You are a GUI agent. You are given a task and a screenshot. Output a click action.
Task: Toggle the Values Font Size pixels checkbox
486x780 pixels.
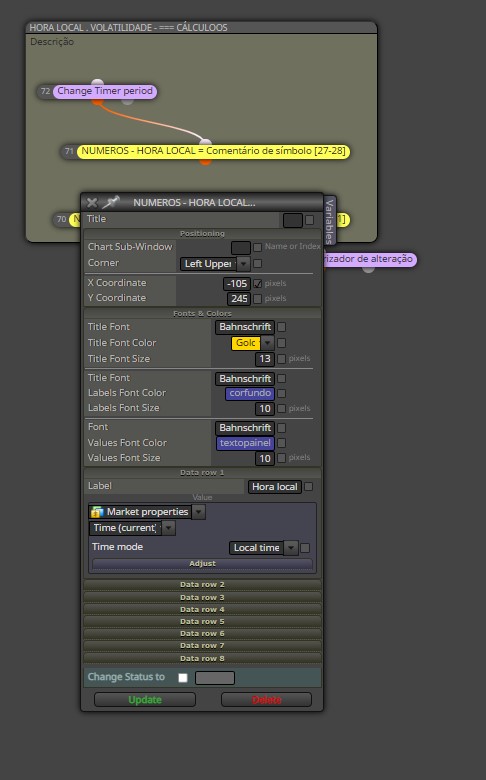coord(282,458)
